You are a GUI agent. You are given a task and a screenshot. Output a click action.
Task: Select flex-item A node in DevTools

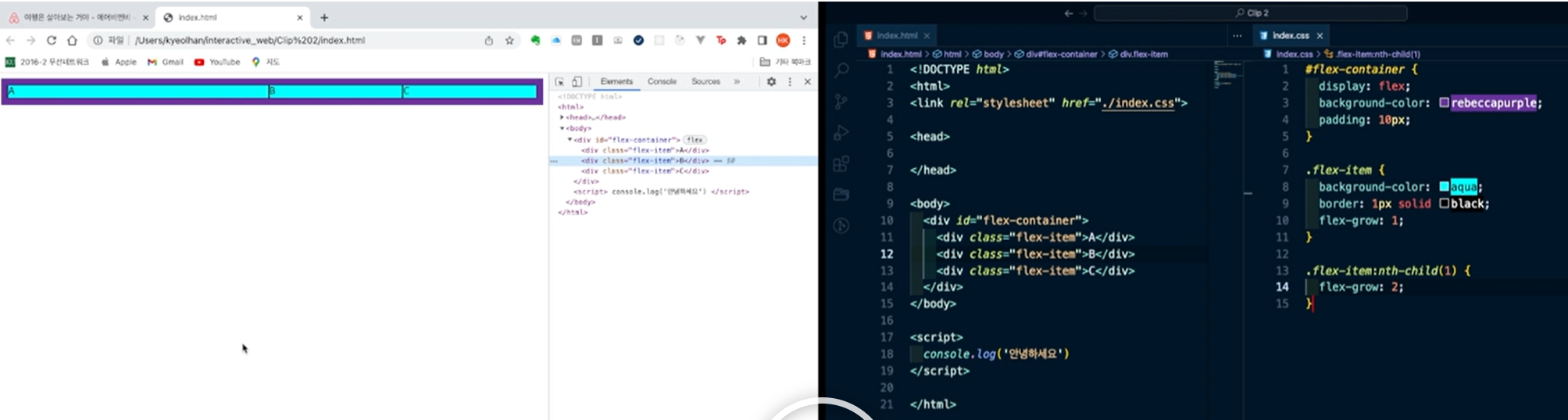645,150
